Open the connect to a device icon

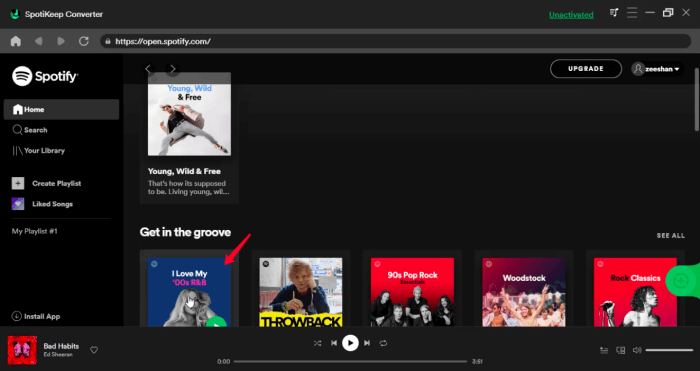pyautogui.click(x=621, y=350)
